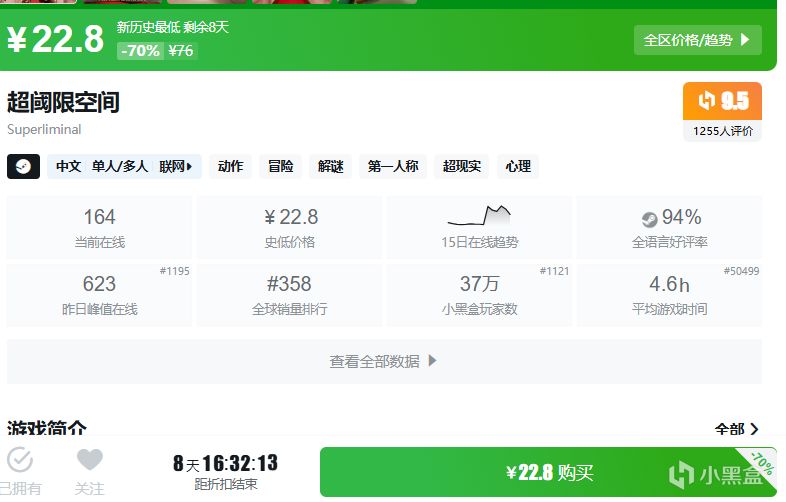This screenshot has width=786, height=502.
Task: Select the 超现实 tag
Action: pyautogui.click(x=462, y=166)
